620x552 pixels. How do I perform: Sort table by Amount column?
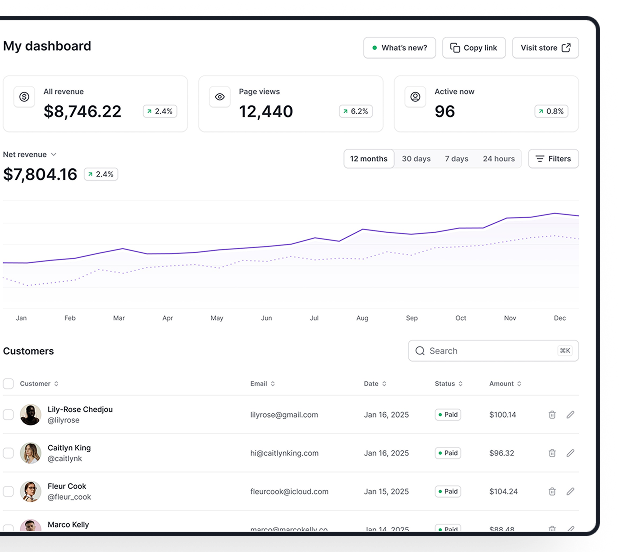505,383
